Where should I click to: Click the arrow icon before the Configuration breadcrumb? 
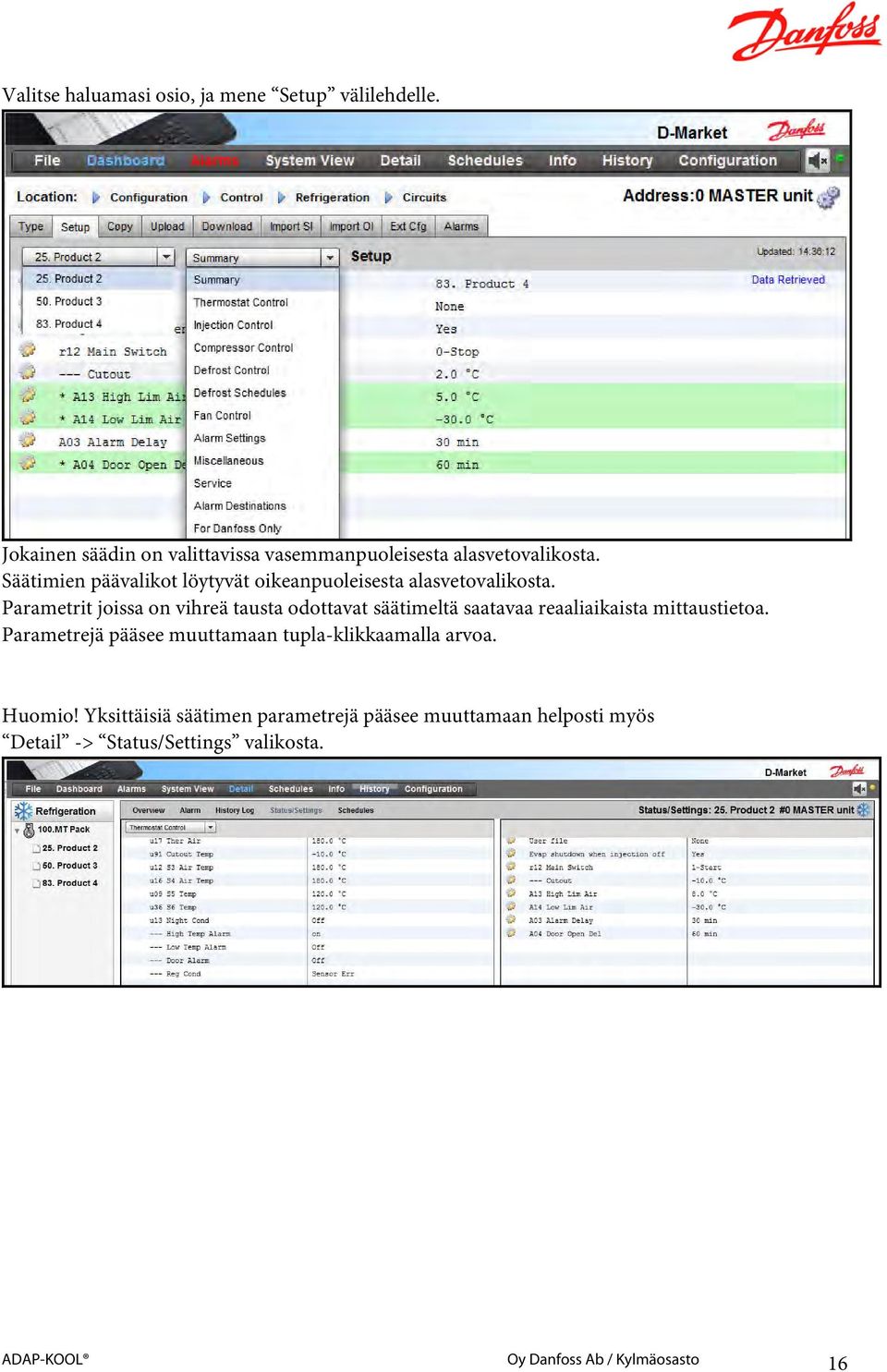click(96, 198)
